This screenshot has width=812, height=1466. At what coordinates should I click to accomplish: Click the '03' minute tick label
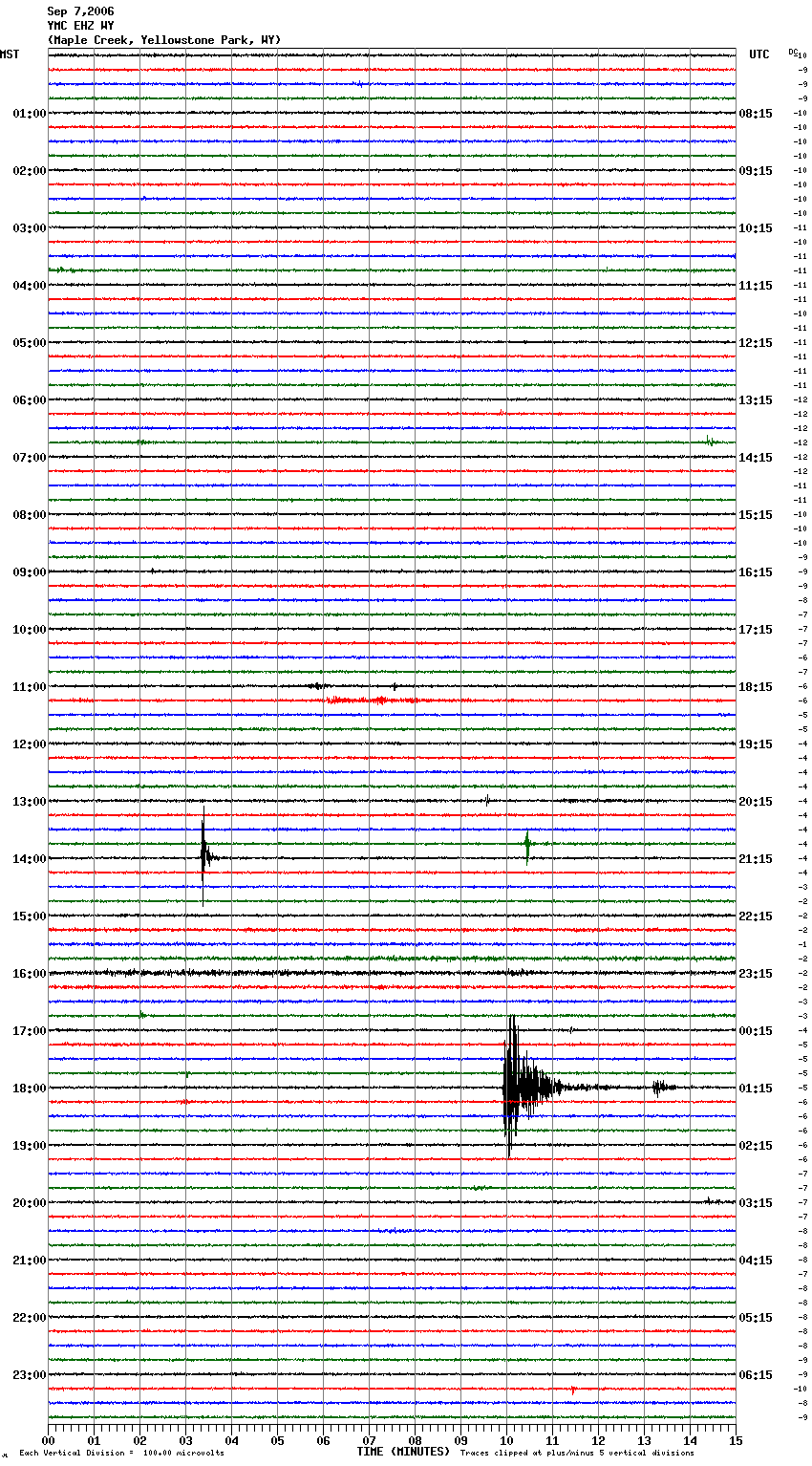point(186,1440)
